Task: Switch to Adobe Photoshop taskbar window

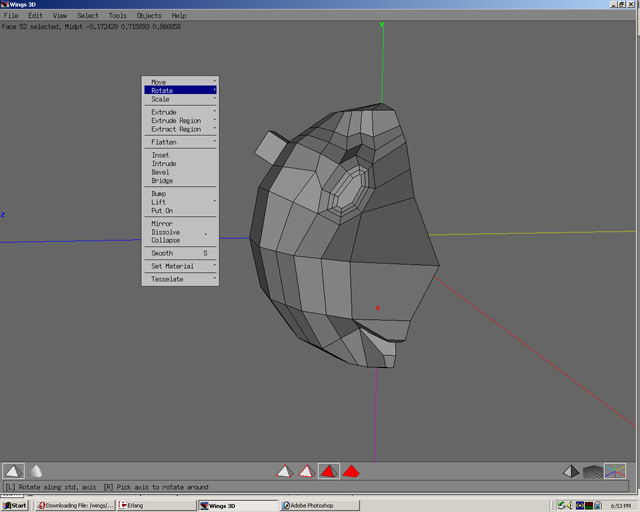Action: click(320, 505)
